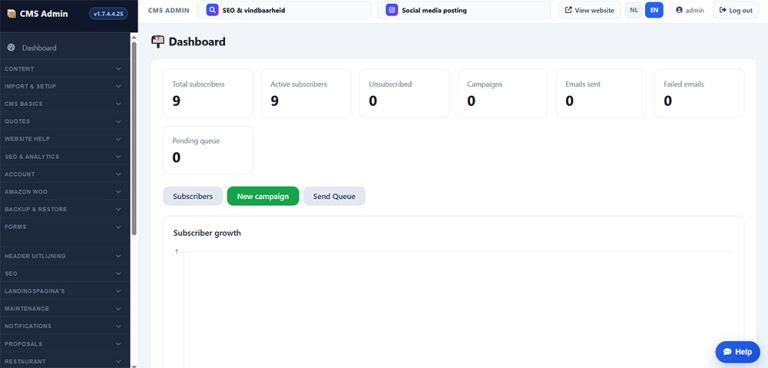
Task: Click the Emails sent stat card
Action: click(x=601, y=93)
